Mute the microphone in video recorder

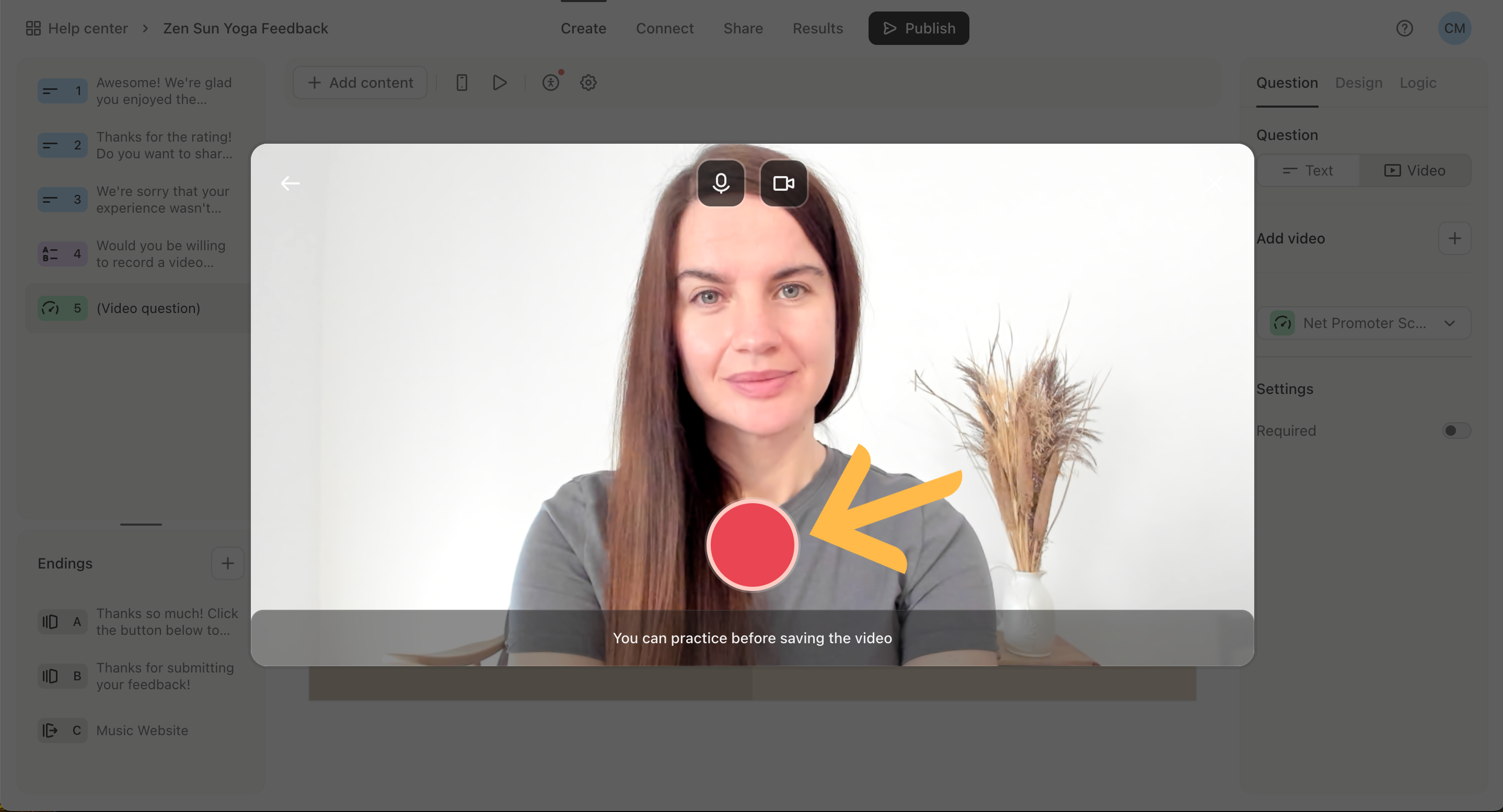coord(721,183)
